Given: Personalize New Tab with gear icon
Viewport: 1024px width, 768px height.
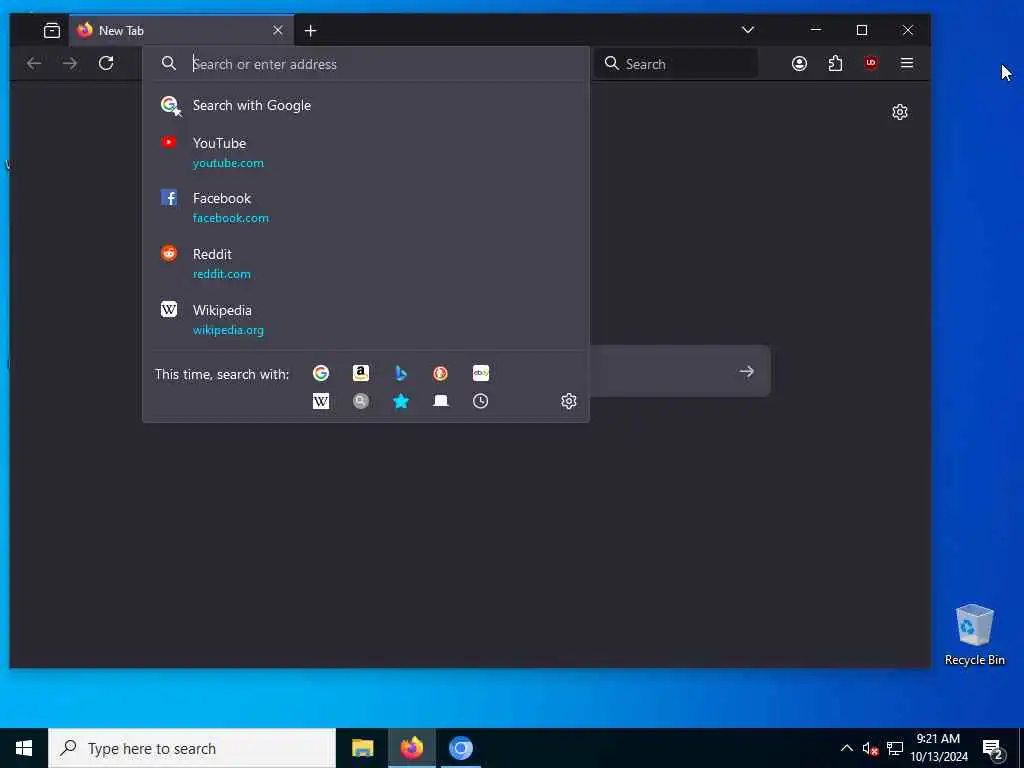Looking at the screenshot, I should click(900, 112).
